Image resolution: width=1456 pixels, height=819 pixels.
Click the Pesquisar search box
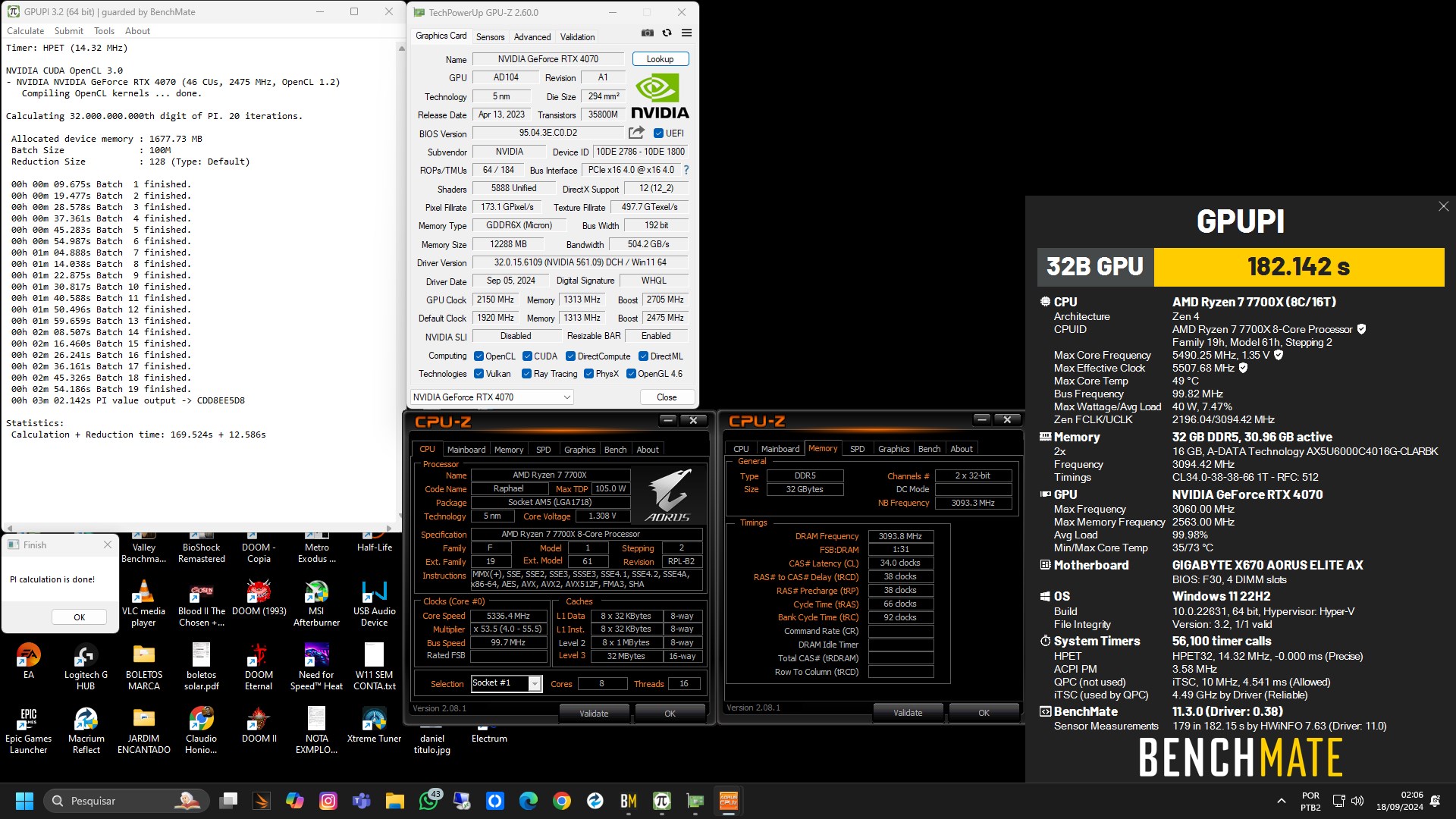click(x=127, y=801)
